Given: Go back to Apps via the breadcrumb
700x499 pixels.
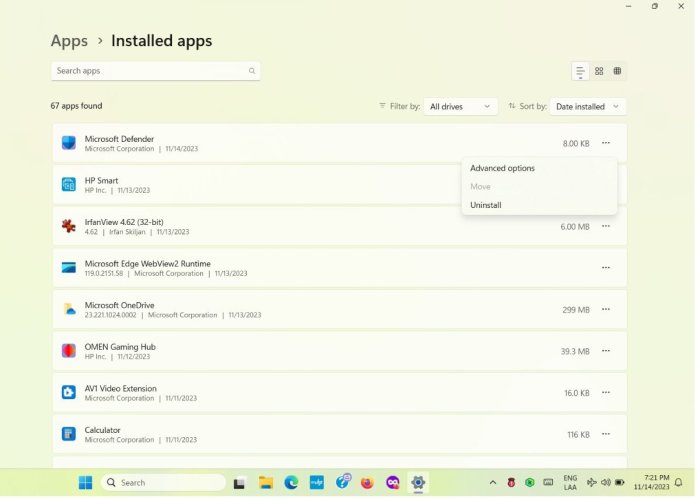Looking at the screenshot, I should coord(70,41).
